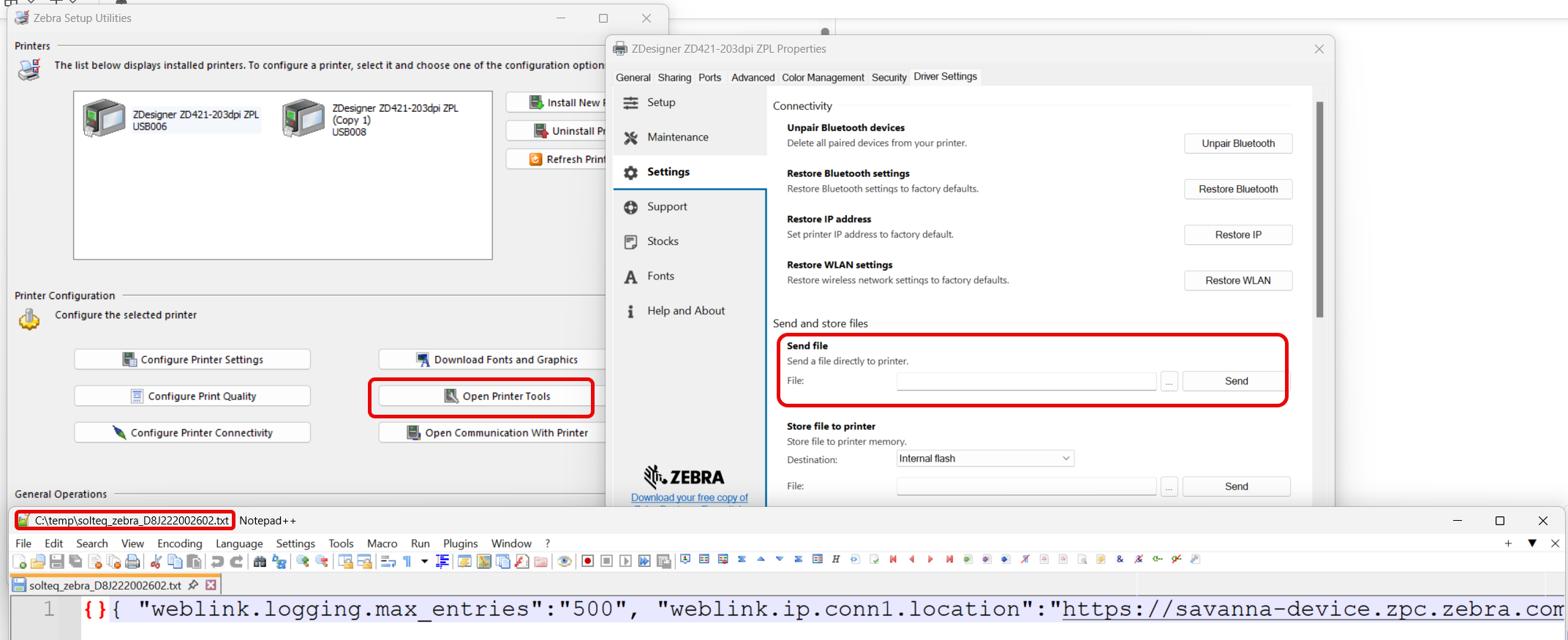Click the Save icon in Notepad++ toolbar
The height and width of the screenshot is (640, 1568).
pyautogui.click(x=56, y=562)
